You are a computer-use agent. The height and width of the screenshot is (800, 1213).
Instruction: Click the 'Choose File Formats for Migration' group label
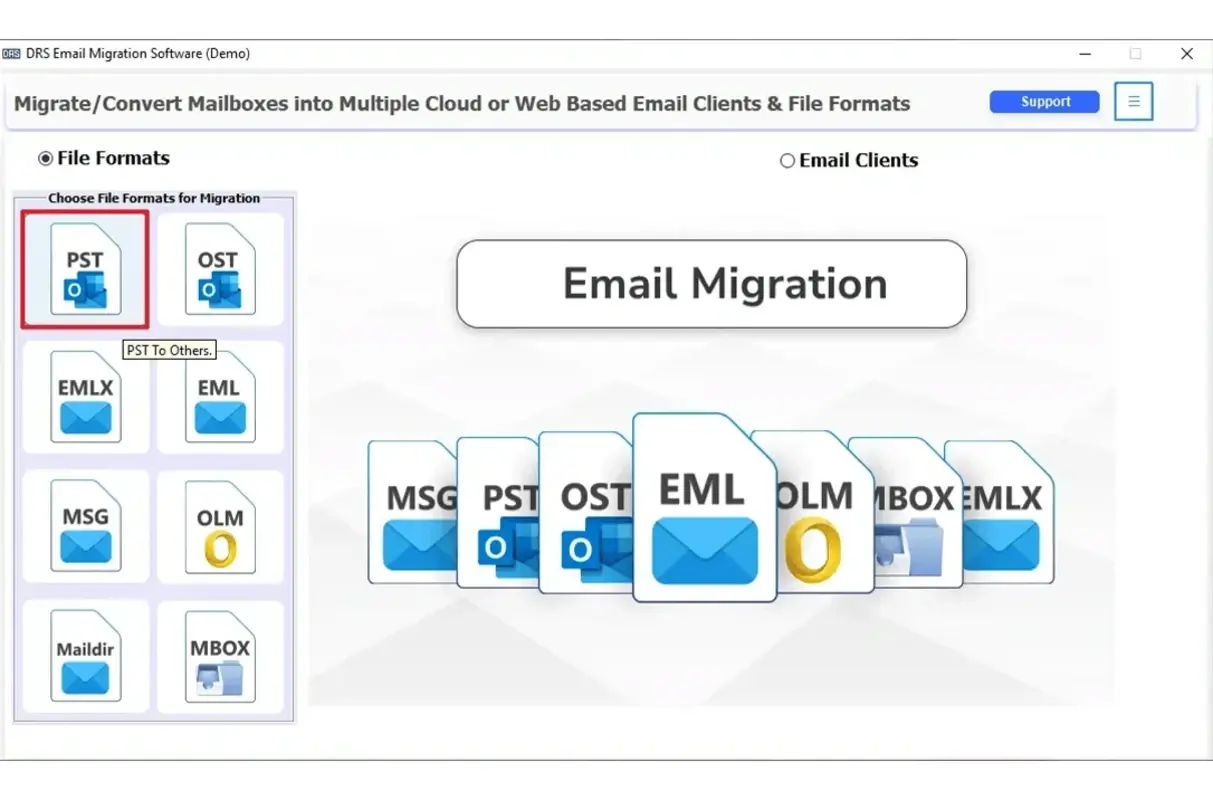(x=157, y=197)
